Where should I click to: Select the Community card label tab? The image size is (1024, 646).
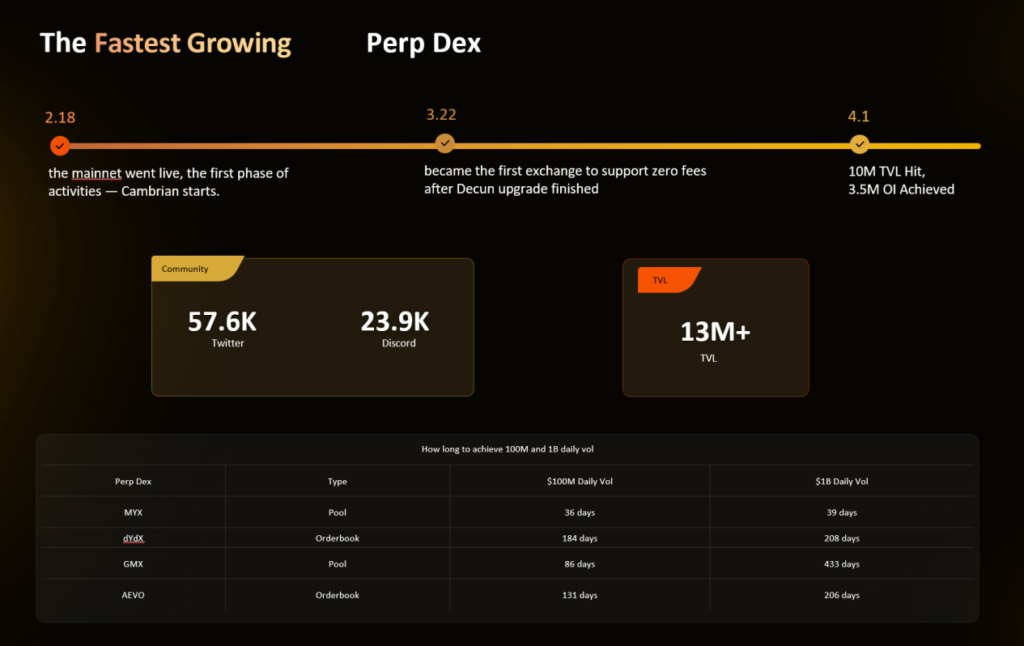click(x=186, y=269)
